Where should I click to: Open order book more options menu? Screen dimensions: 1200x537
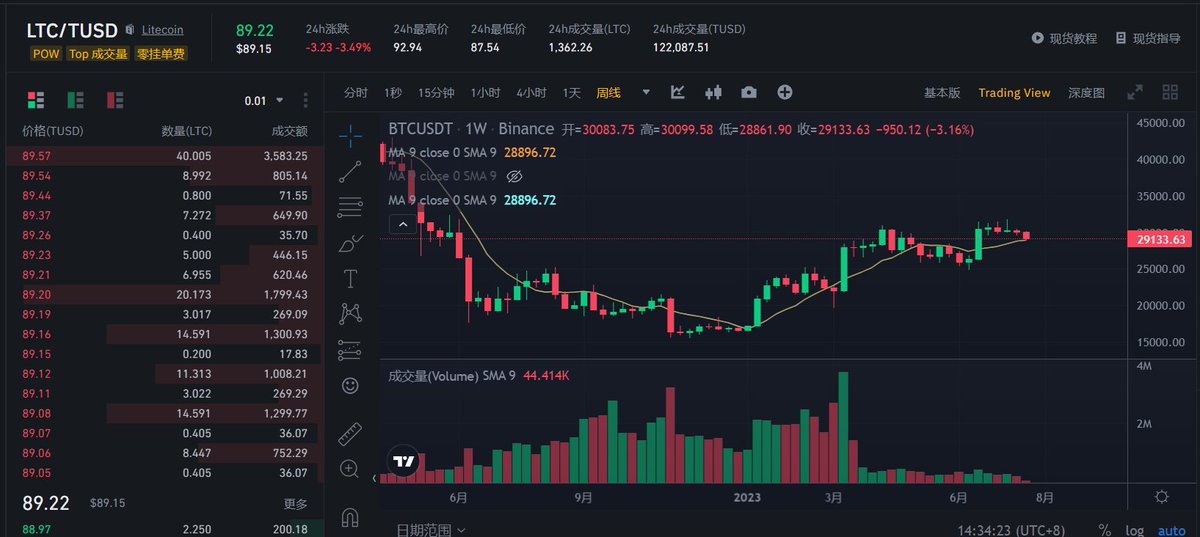(x=306, y=100)
